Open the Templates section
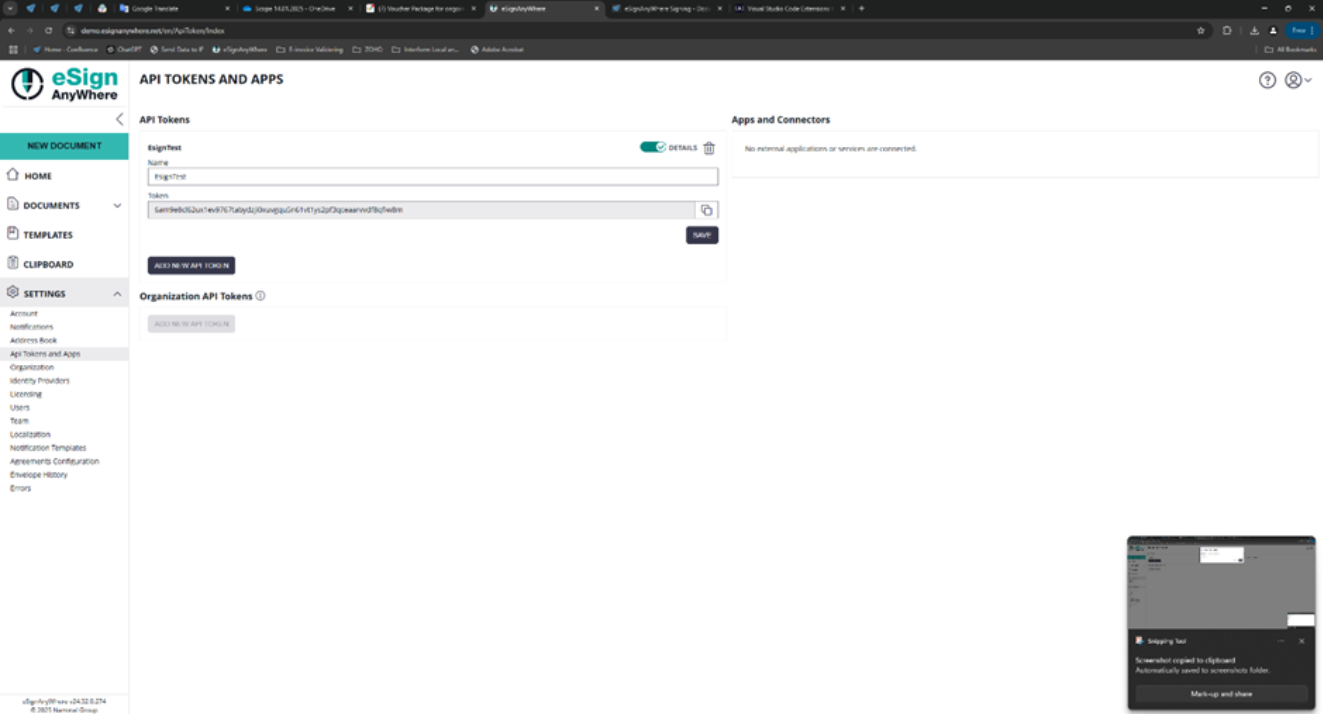 [48, 235]
